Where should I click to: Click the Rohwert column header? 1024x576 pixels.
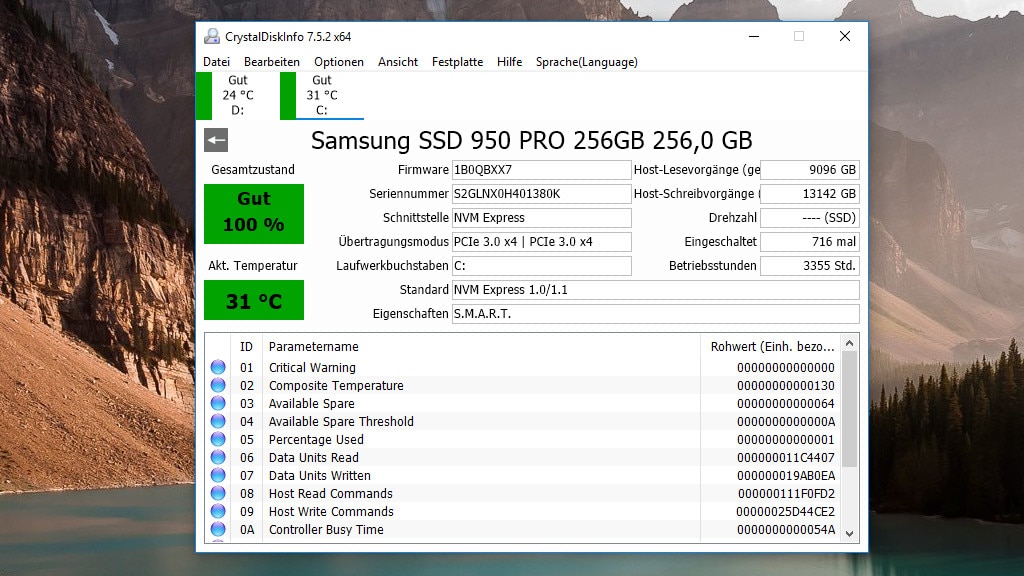(773, 347)
